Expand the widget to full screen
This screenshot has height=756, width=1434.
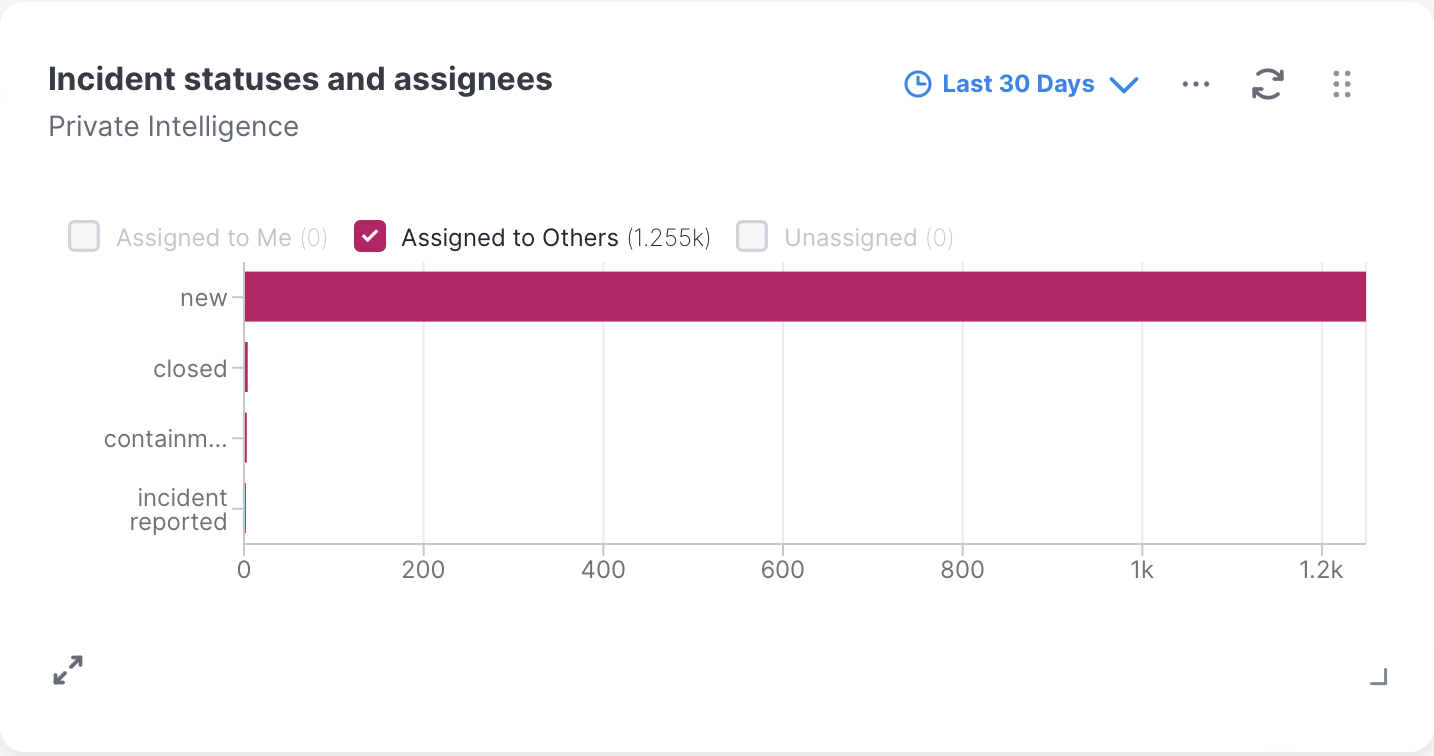coord(68,670)
